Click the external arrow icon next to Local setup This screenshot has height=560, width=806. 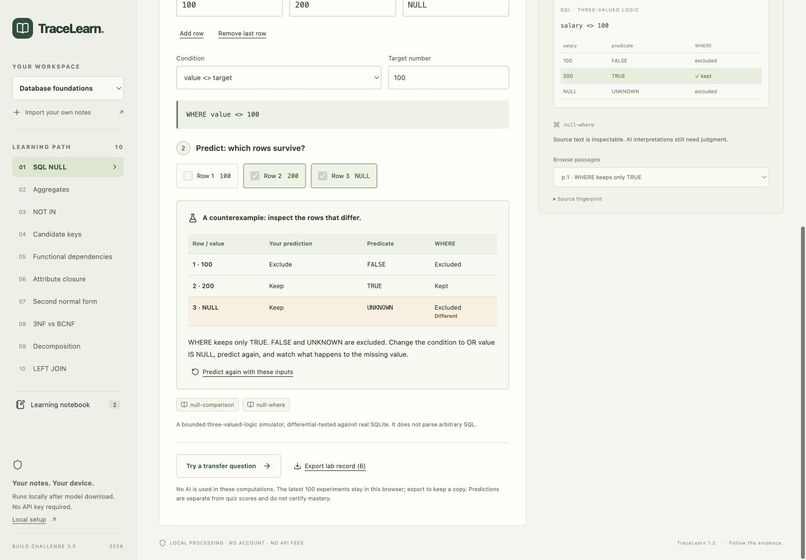point(54,519)
